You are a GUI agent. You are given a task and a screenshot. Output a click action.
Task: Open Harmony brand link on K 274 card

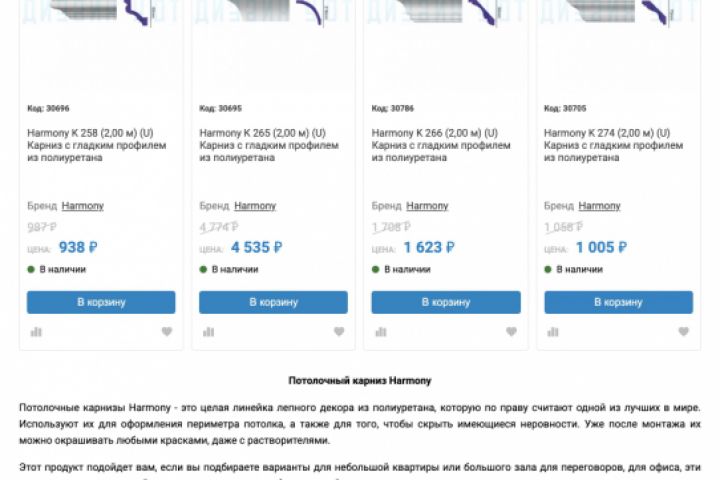point(600,206)
